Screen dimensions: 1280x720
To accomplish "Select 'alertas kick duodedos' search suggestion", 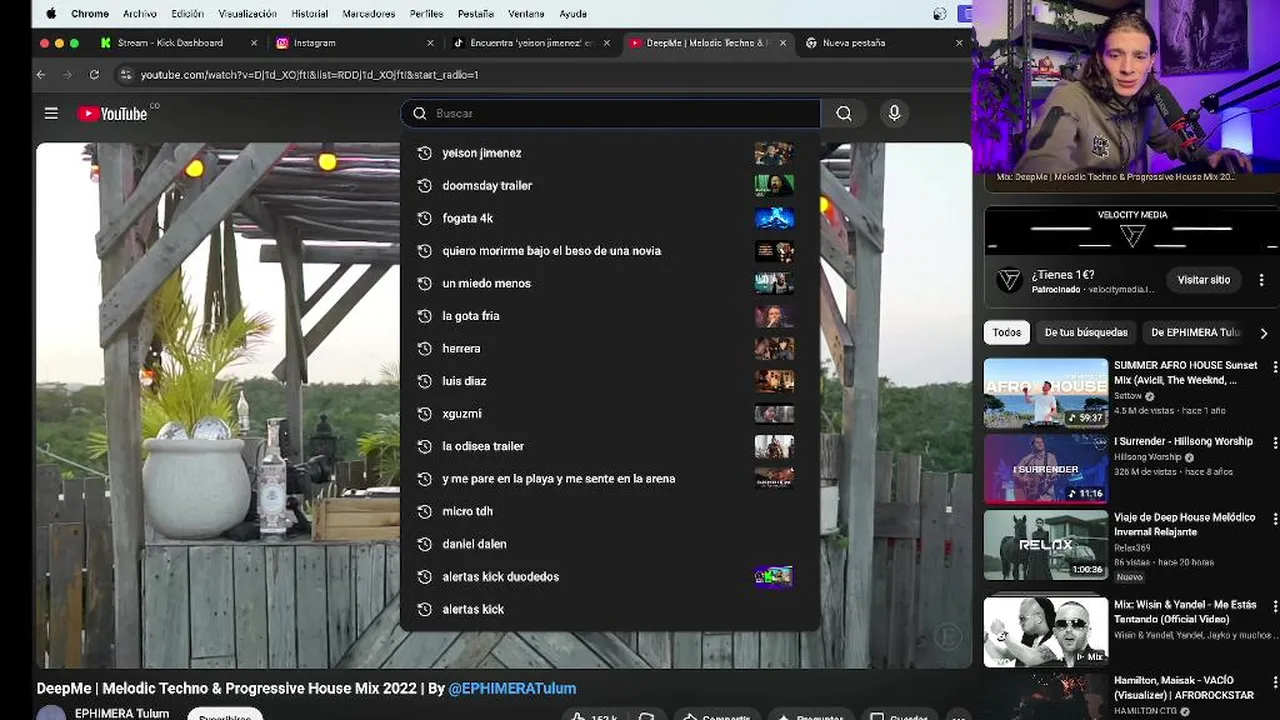I will (609, 576).
